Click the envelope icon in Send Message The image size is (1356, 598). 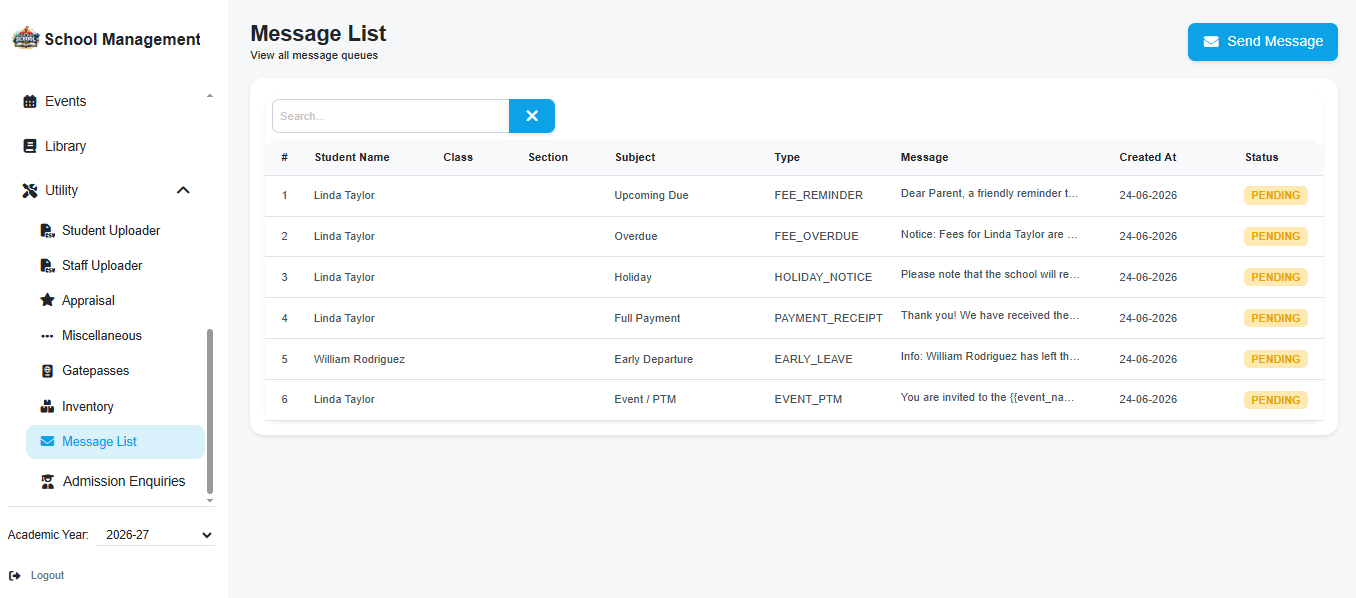point(1211,42)
